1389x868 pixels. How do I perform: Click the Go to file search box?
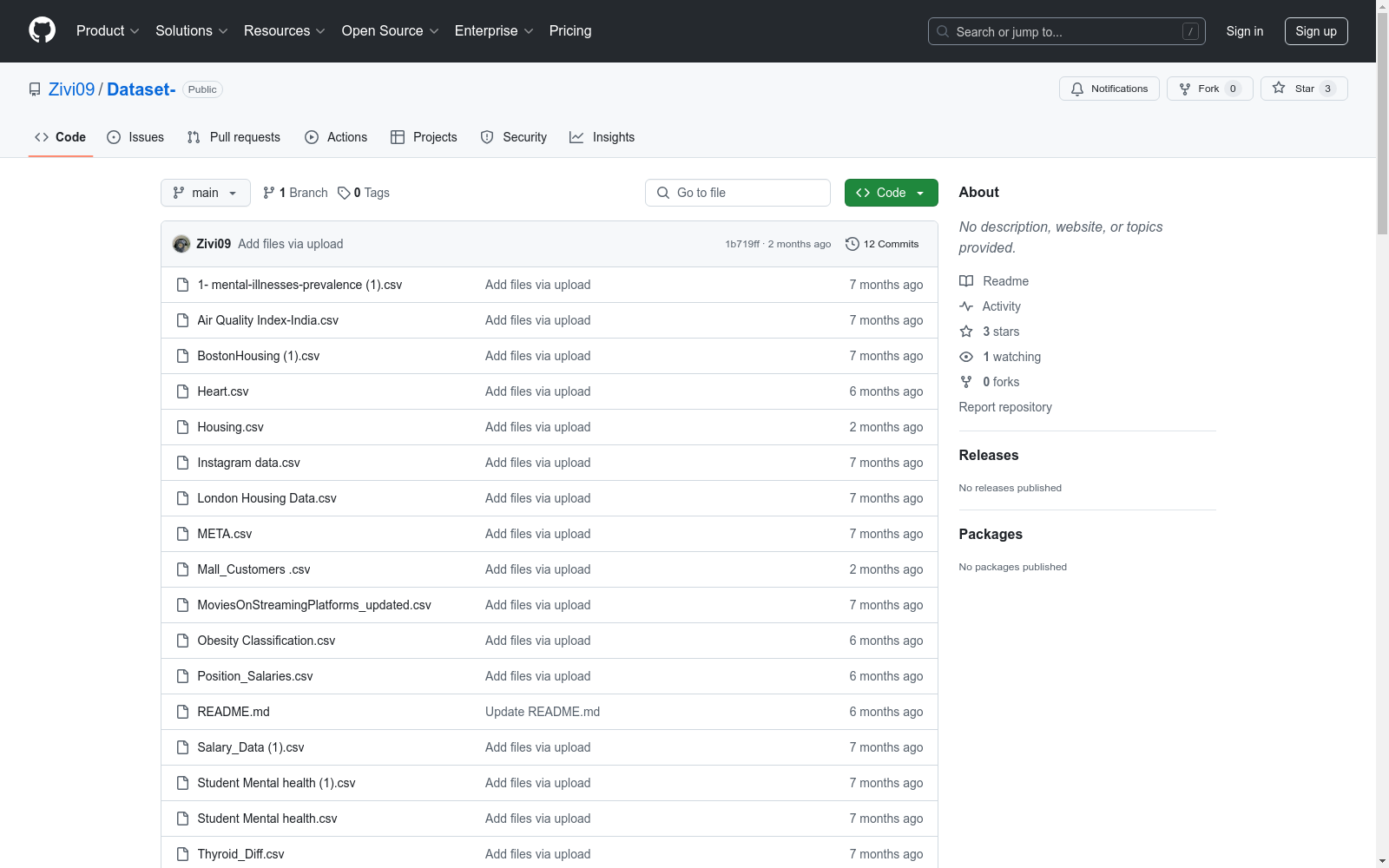738,193
